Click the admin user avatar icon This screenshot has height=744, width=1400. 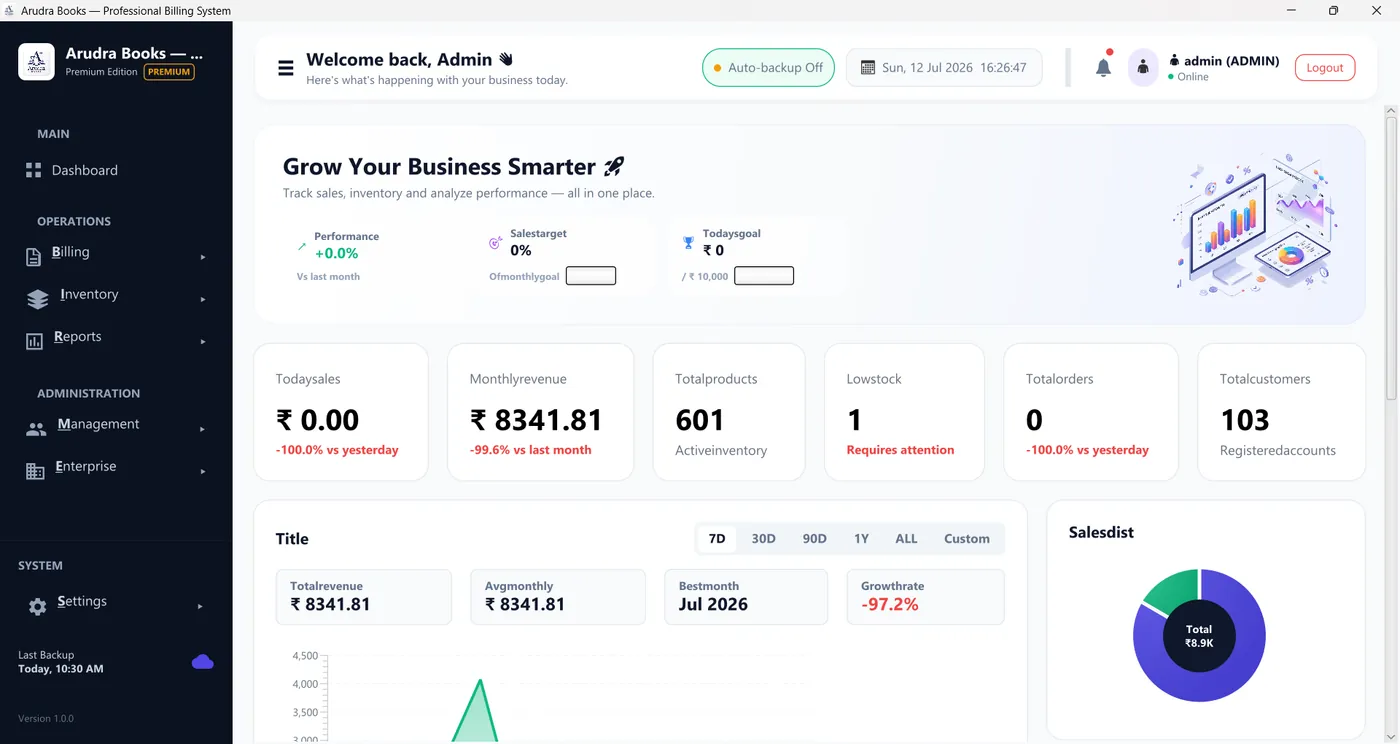tap(1143, 68)
